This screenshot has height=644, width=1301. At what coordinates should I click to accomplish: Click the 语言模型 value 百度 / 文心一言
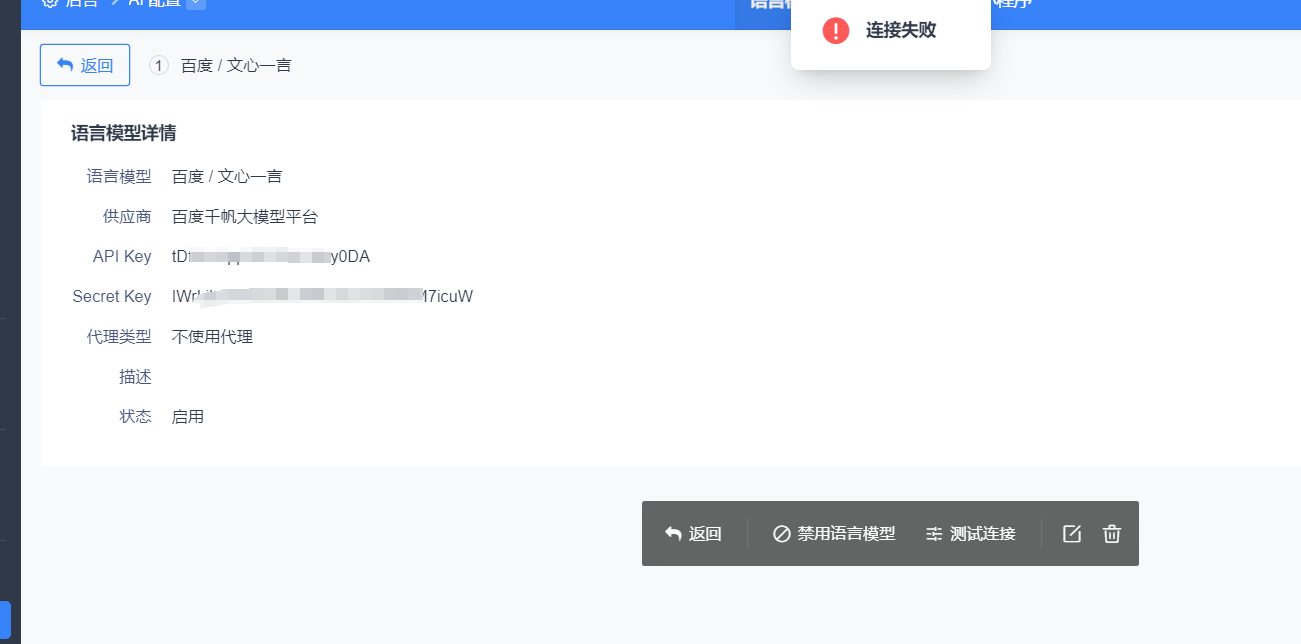[x=227, y=176]
